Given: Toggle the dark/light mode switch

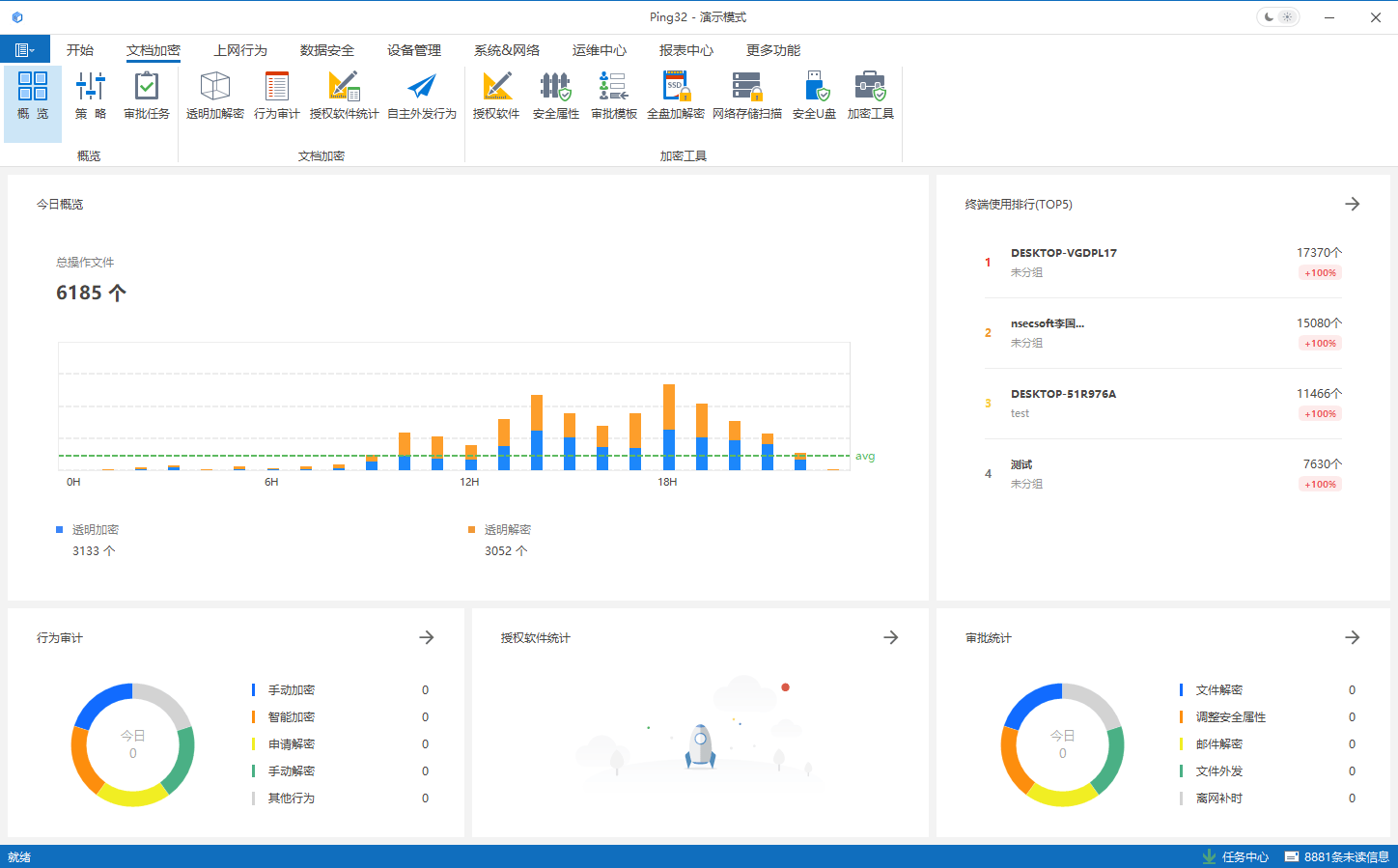Looking at the screenshot, I should (x=1277, y=17).
